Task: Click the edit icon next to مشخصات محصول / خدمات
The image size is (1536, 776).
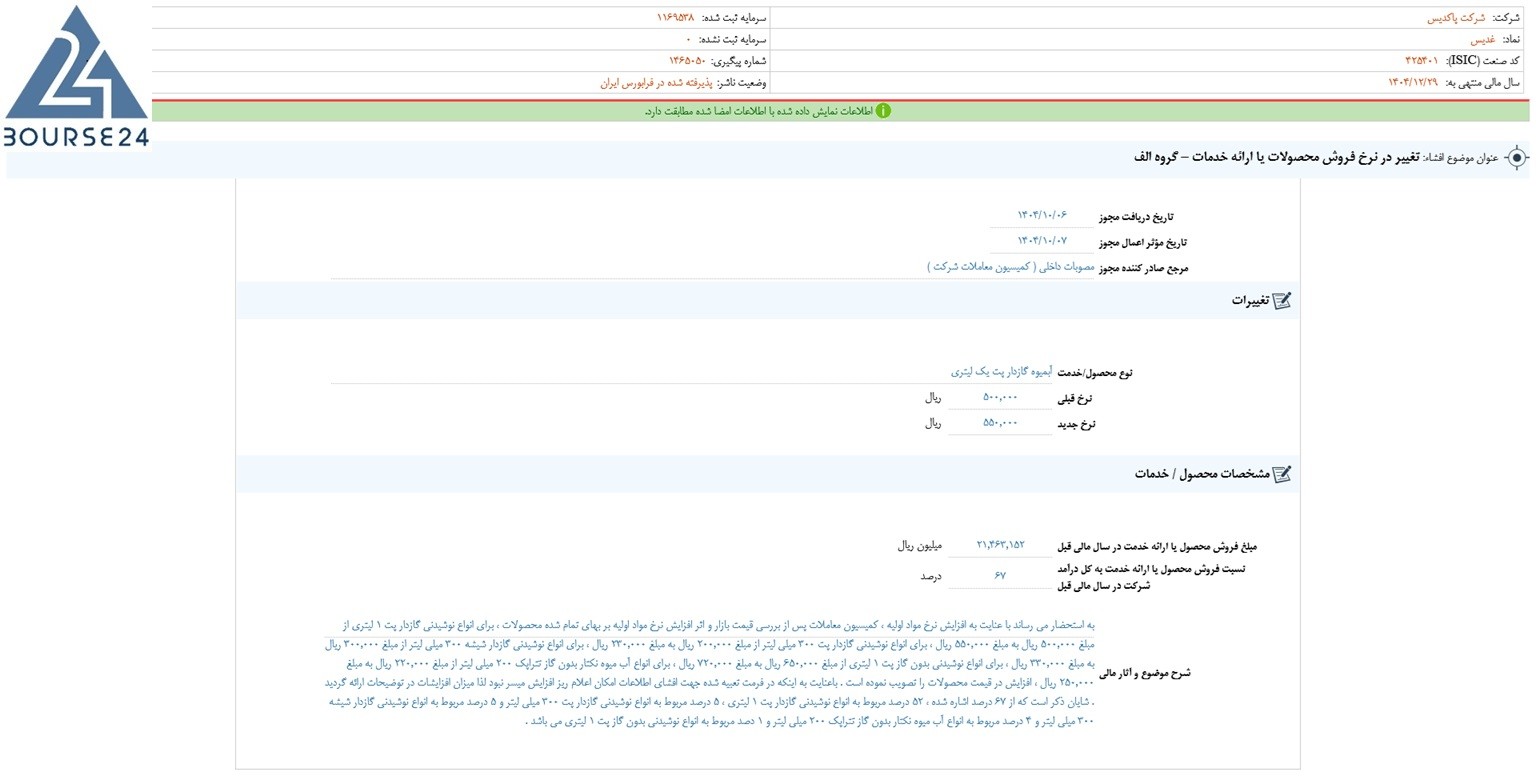Action: click(x=1281, y=474)
